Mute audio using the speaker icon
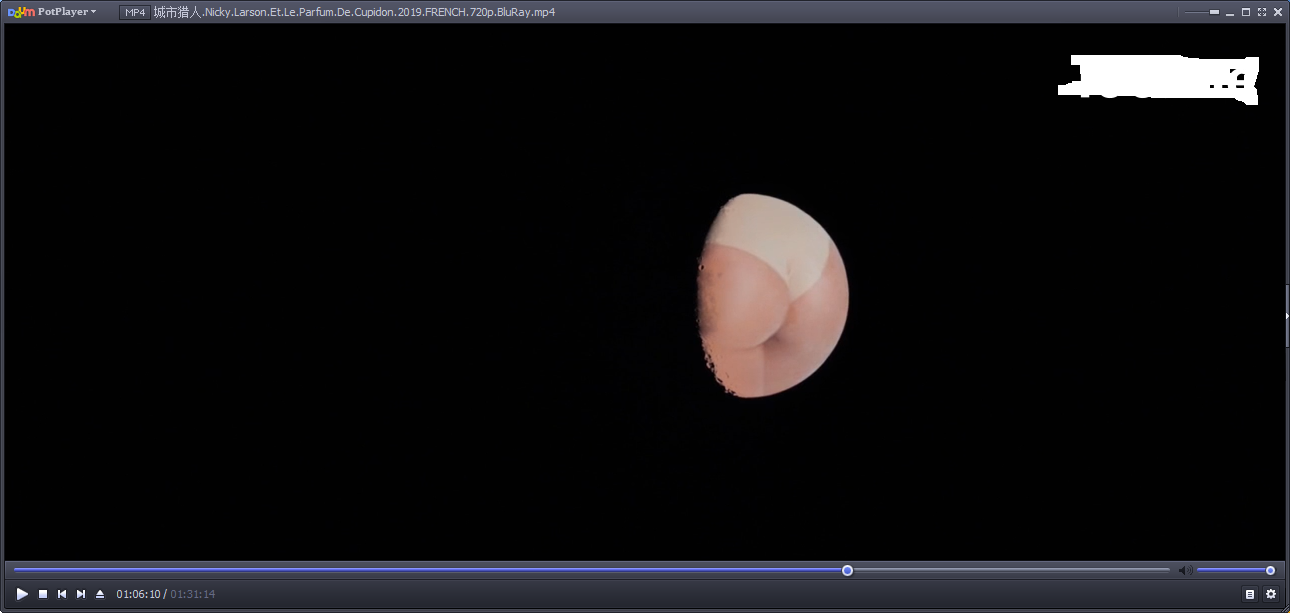This screenshot has width=1290, height=613. (x=1185, y=570)
